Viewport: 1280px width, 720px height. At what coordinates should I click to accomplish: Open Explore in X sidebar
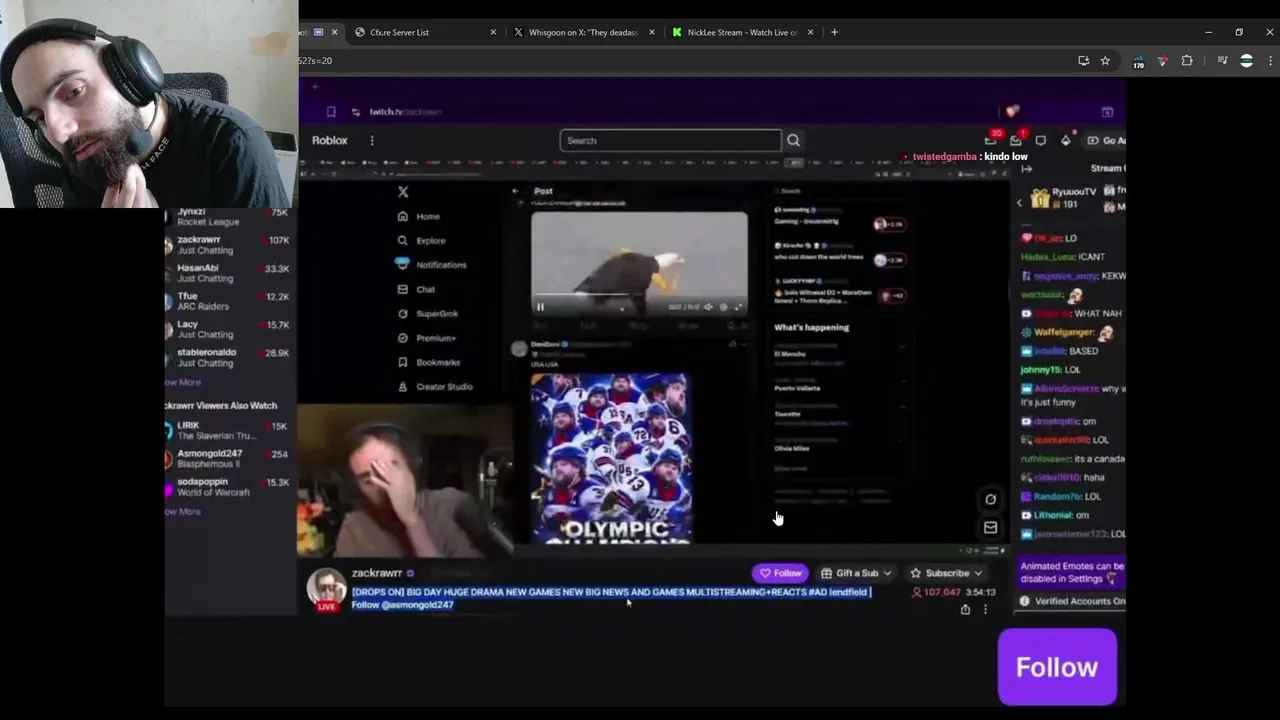pos(421,241)
